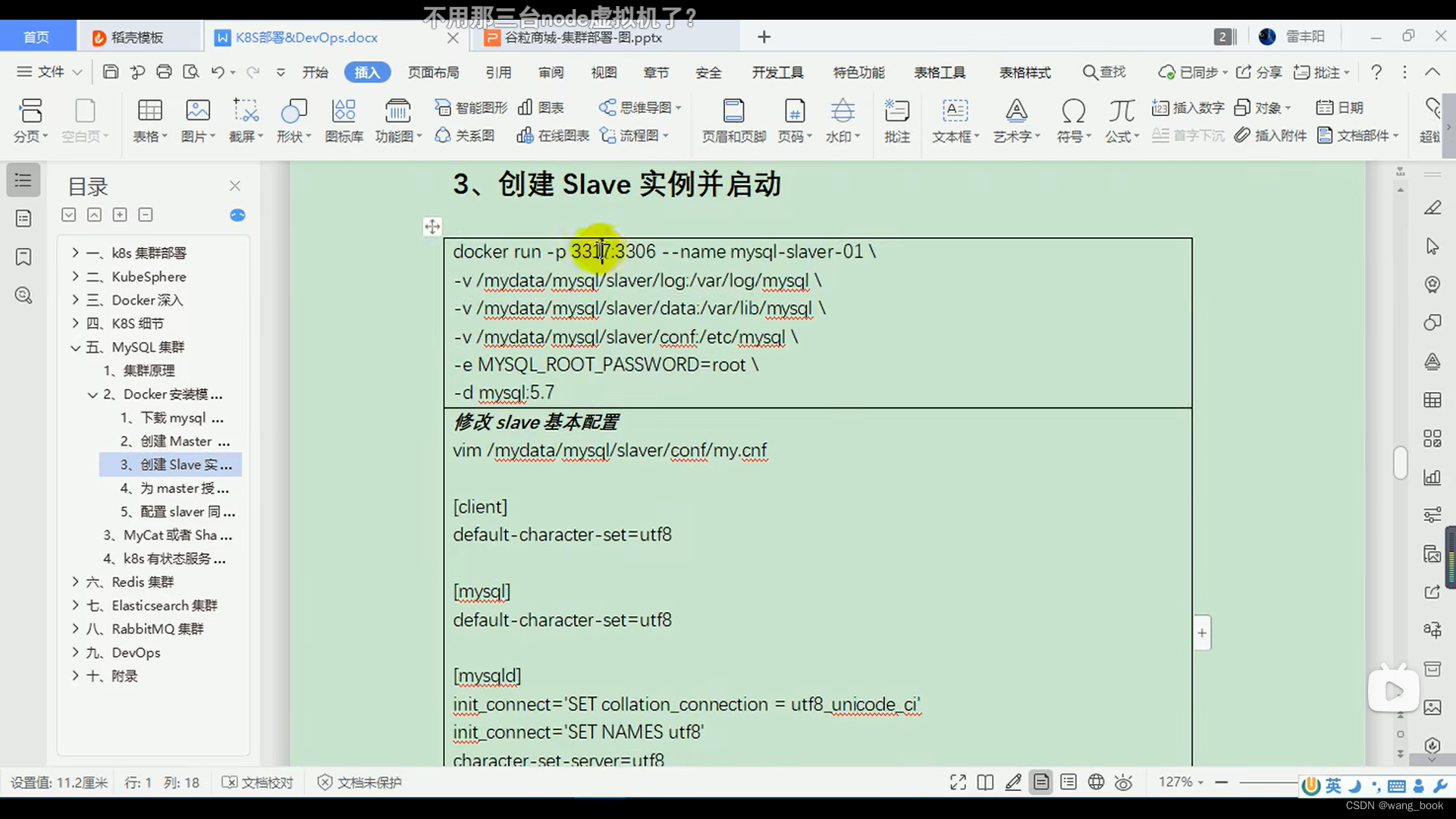Screen dimensions: 1456x819
Task: Click 智能图形 smart graphic
Action: tap(471, 108)
